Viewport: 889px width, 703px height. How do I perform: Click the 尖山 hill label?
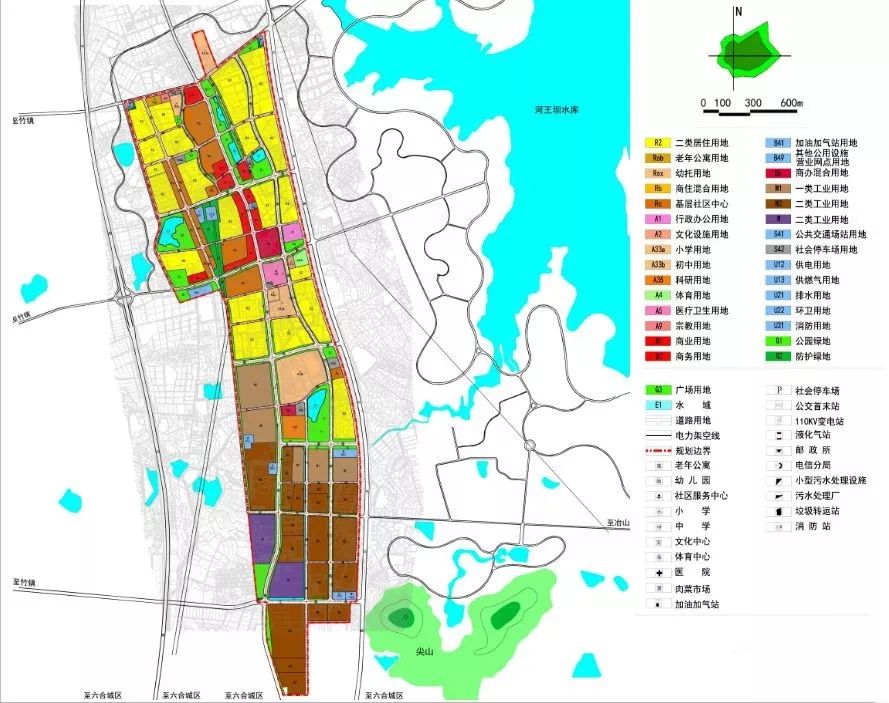[424, 652]
